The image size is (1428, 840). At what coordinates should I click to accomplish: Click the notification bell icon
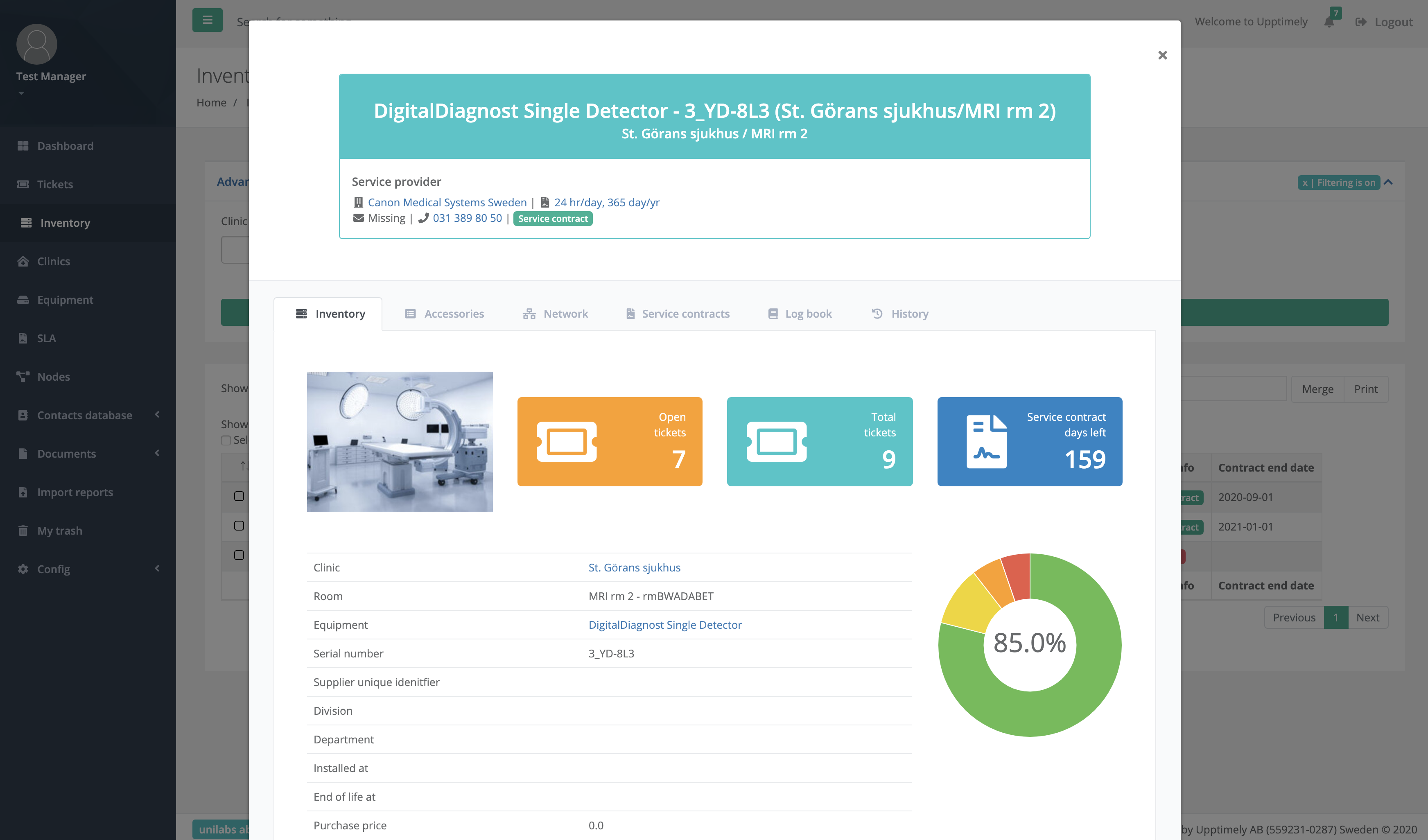coord(1329,22)
